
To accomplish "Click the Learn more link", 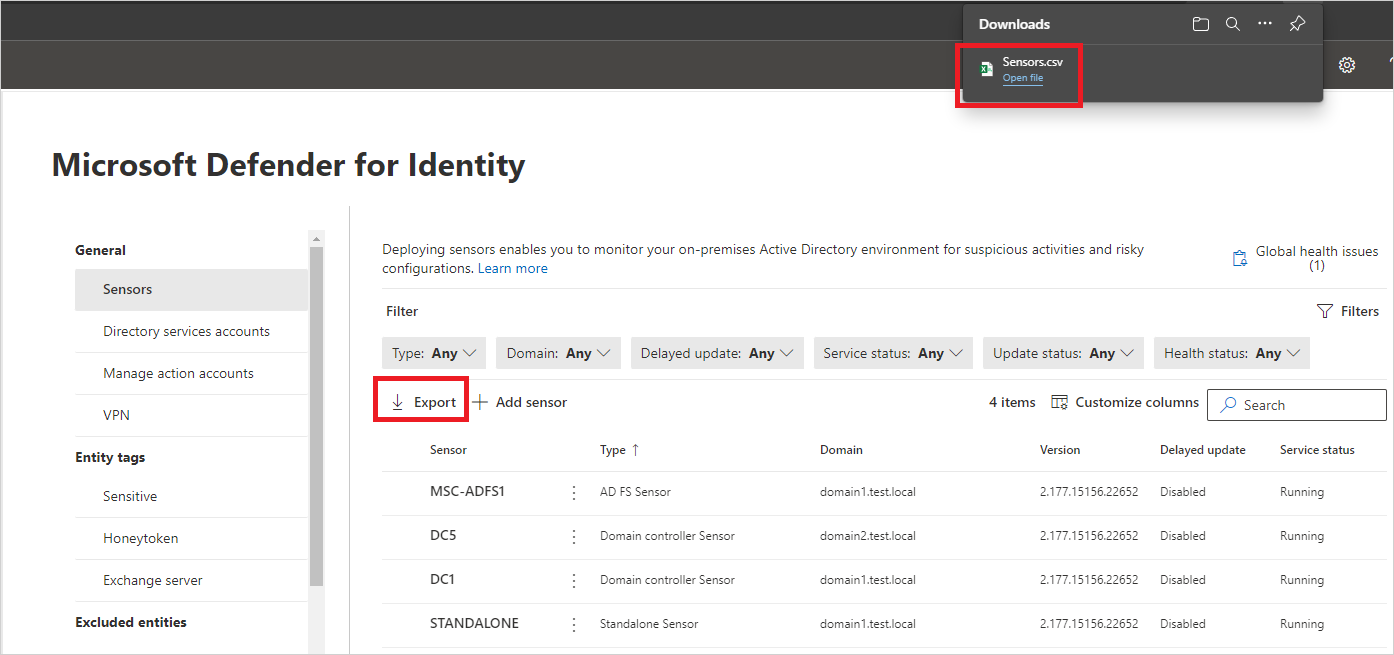I will pyautogui.click(x=512, y=269).
